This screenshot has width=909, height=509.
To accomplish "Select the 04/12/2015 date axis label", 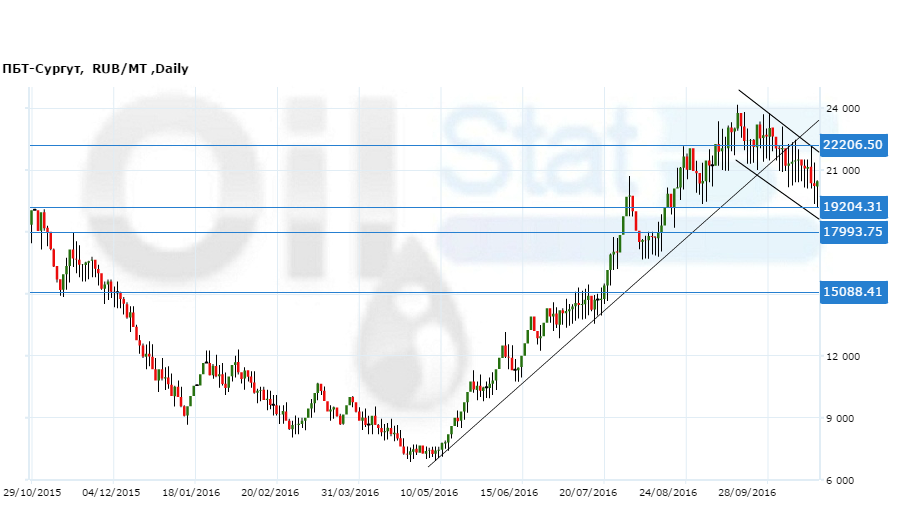I will [x=112, y=492].
